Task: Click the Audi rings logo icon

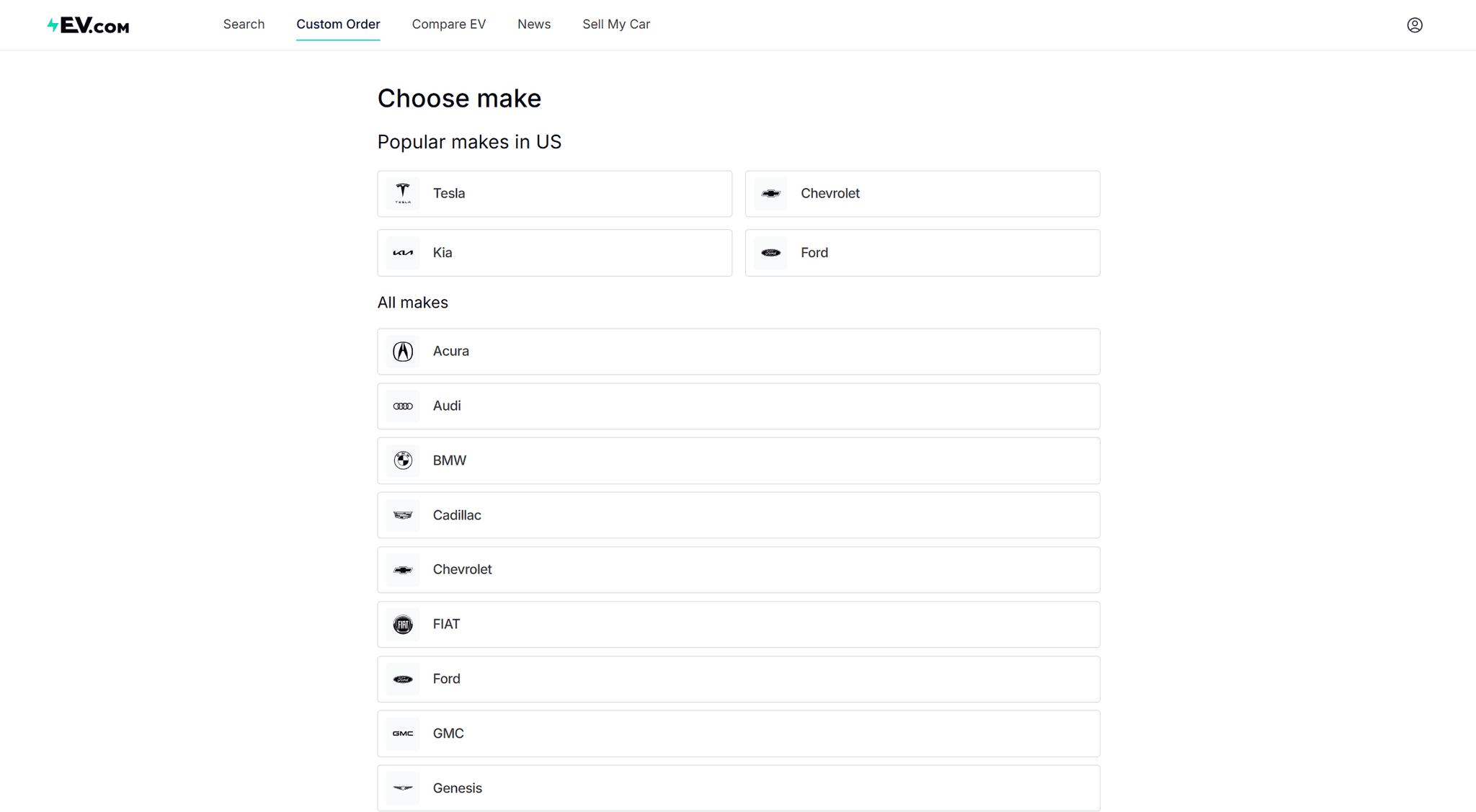Action: (x=403, y=406)
